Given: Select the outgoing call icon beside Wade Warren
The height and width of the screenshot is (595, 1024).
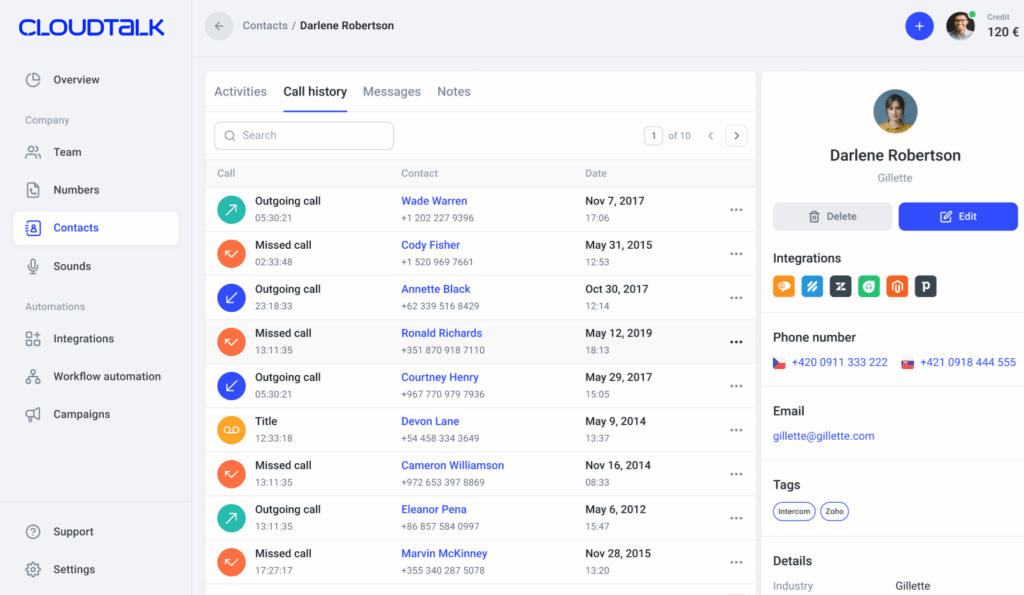Looking at the screenshot, I should point(231,209).
